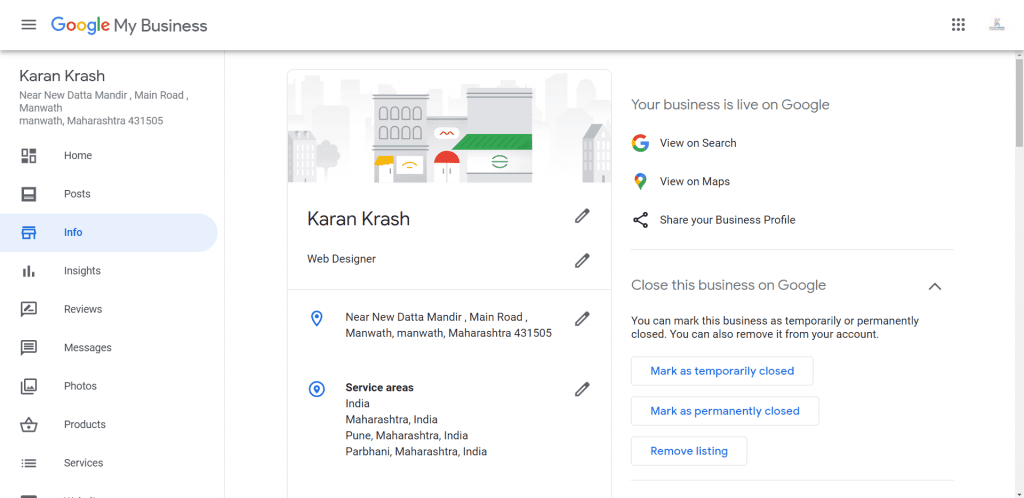Screen dimensions: 1024x498
Task: Click the share icon
Action: click(x=640, y=220)
